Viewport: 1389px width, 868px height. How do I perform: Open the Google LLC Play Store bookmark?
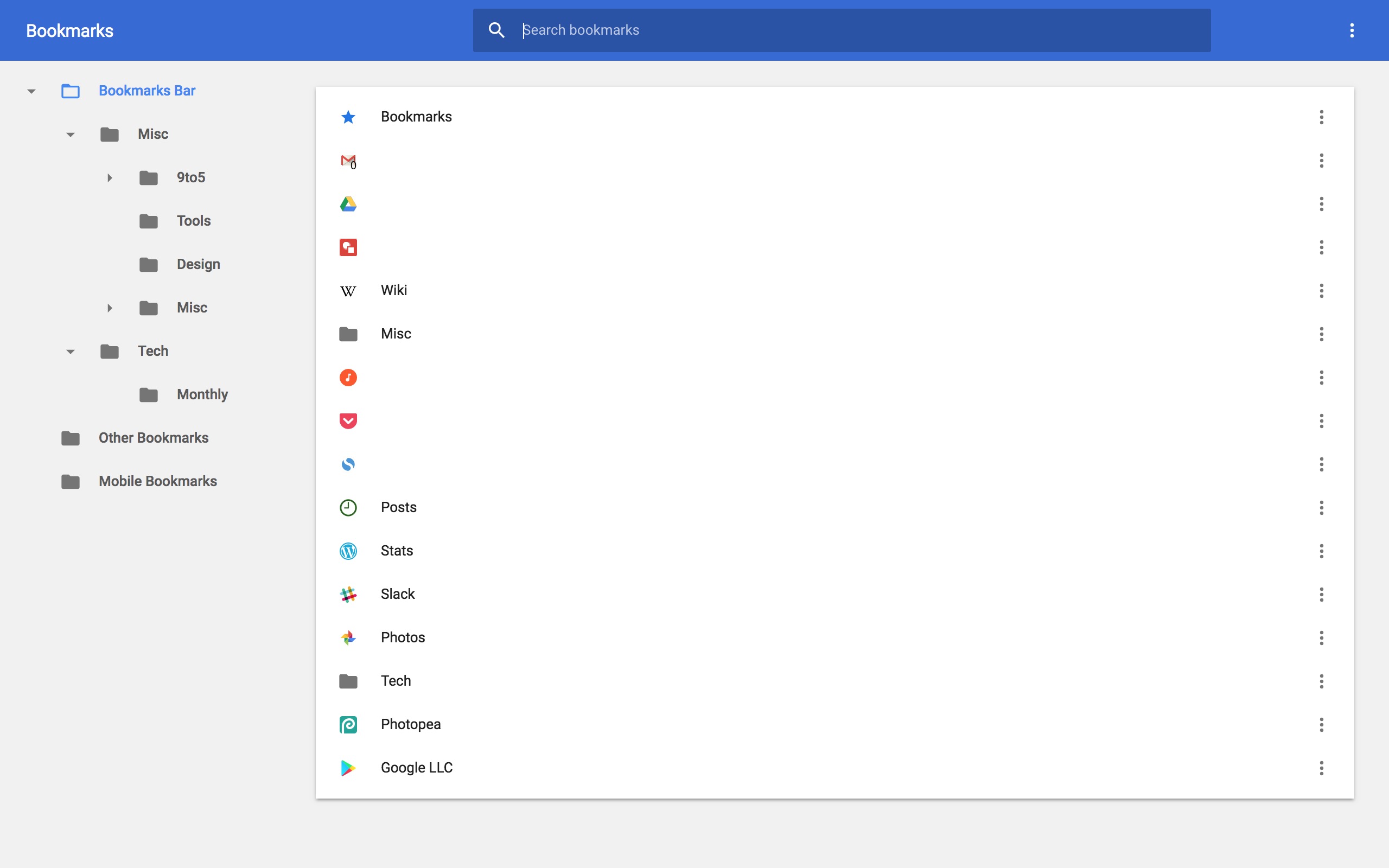tap(416, 767)
